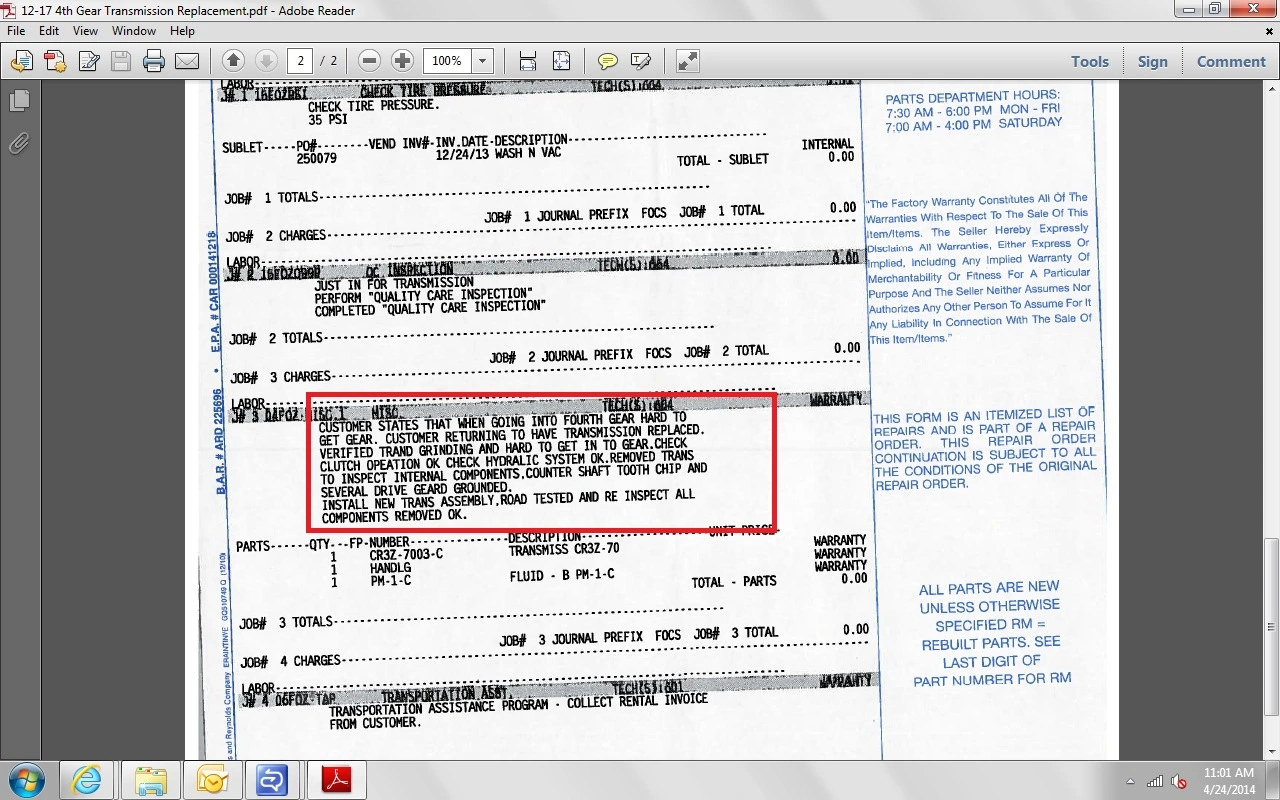Fit page to window width icon

point(528,61)
